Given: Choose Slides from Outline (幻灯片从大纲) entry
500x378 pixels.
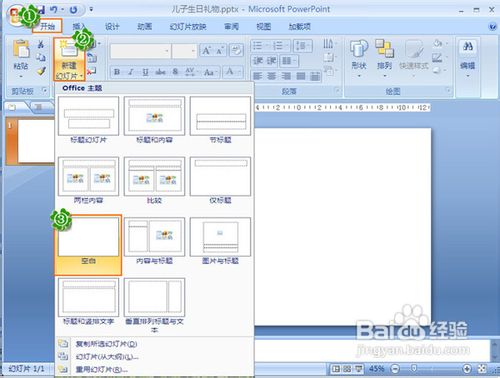Looking at the screenshot, I should (x=107, y=357).
